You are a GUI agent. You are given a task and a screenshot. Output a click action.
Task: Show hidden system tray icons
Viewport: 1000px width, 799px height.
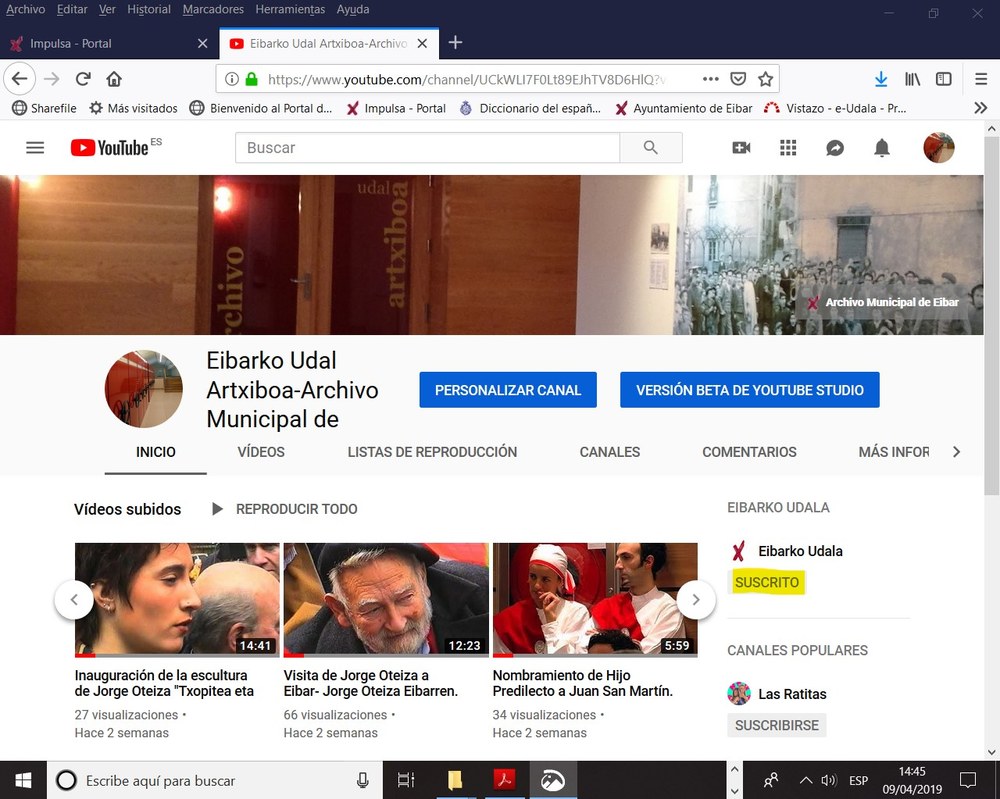coord(805,781)
